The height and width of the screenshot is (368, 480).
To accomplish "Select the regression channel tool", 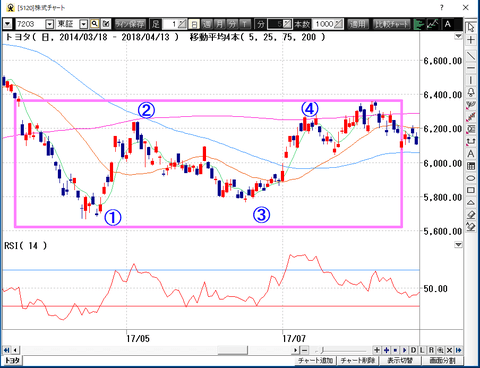I will pyautogui.click(x=471, y=117).
